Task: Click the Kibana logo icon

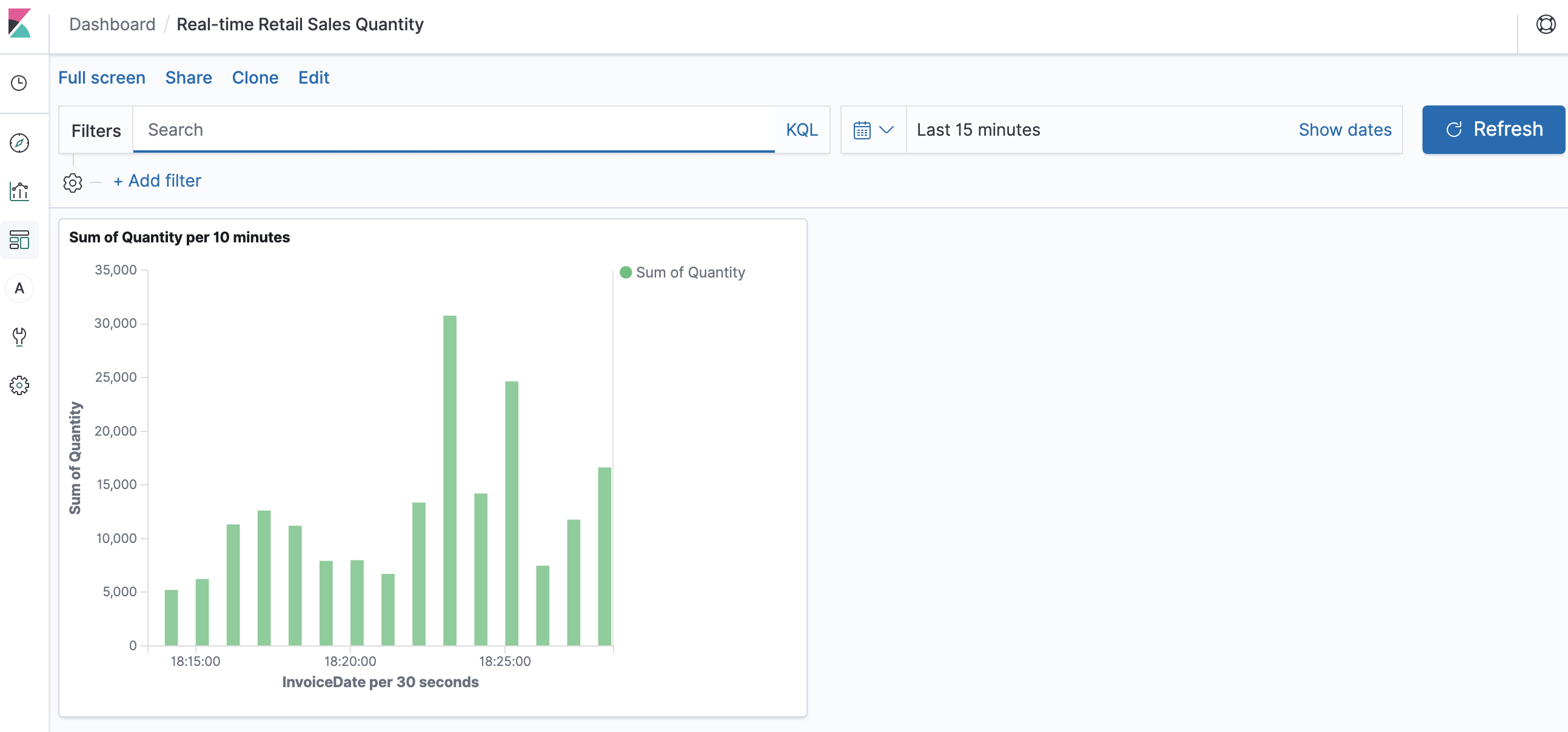Action: point(19,23)
